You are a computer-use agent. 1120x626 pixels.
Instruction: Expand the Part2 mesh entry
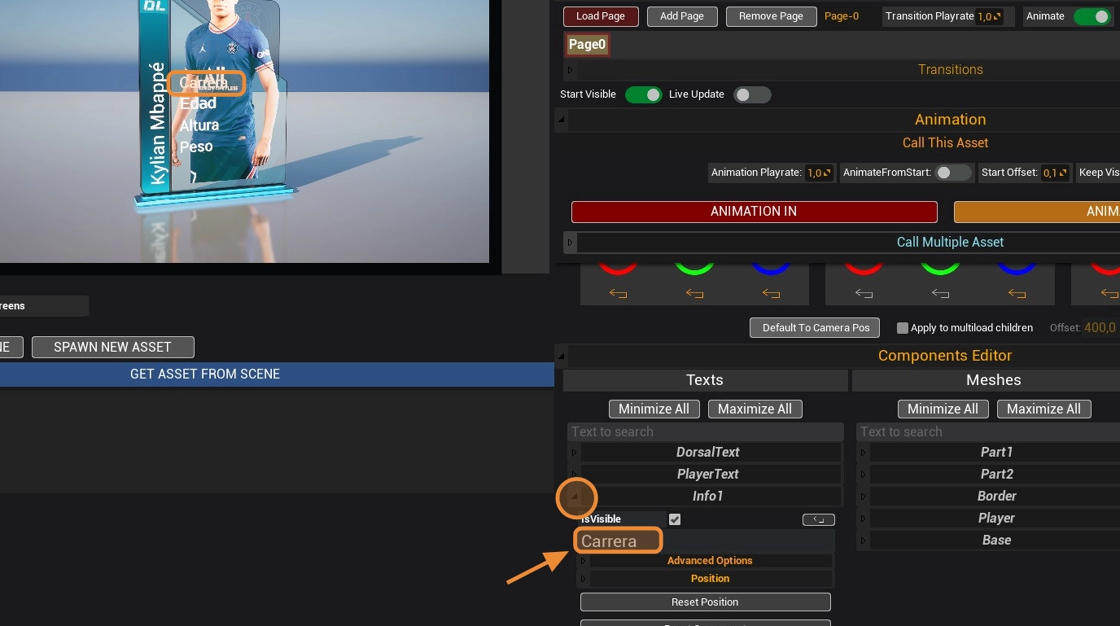click(x=863, y=475)
